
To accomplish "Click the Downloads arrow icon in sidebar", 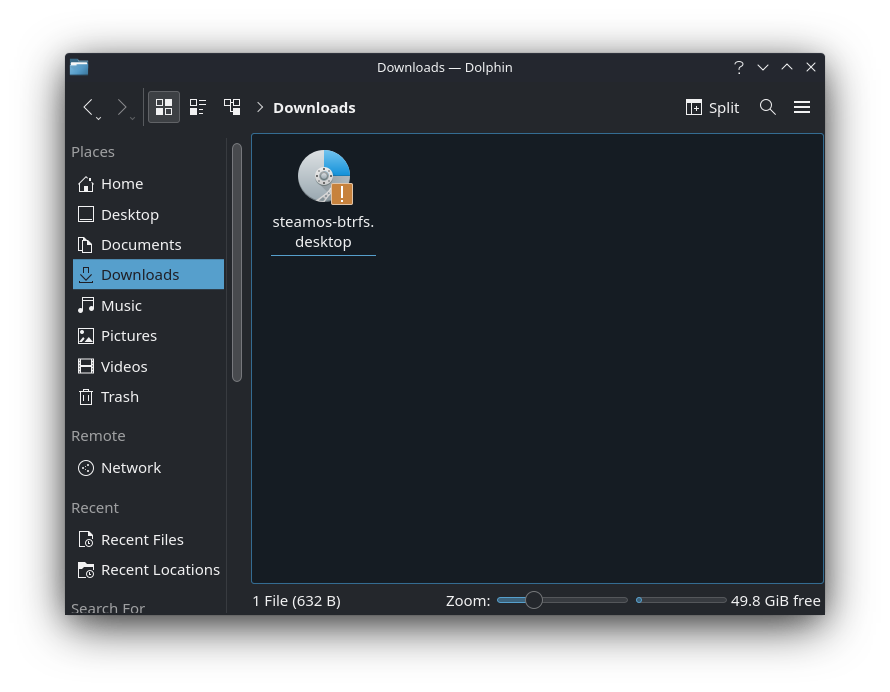I will click(86, 275).
